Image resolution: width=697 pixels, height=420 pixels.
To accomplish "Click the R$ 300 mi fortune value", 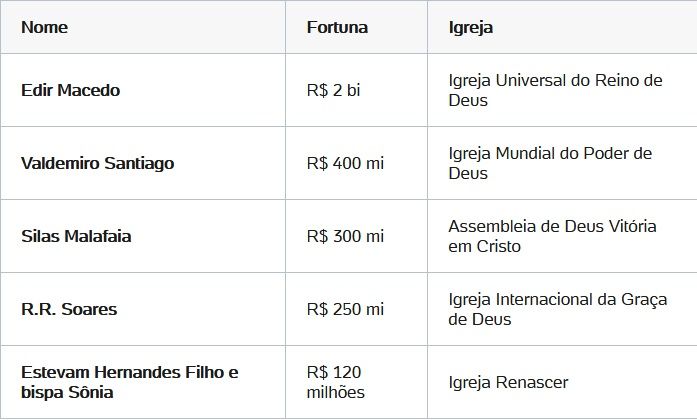I will coord(345,236).
